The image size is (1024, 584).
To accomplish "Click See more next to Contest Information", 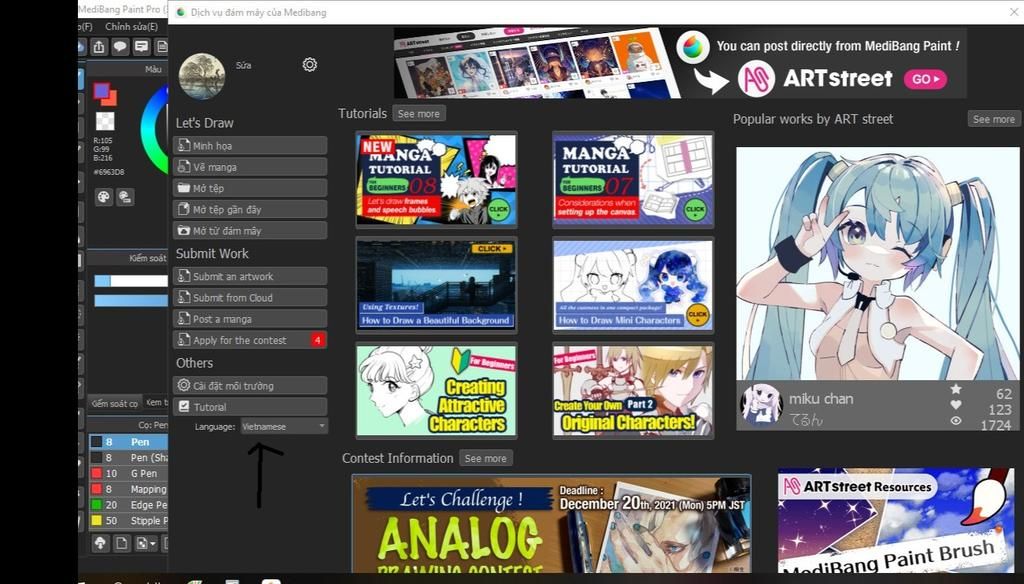I will click(x=485, y=458).
